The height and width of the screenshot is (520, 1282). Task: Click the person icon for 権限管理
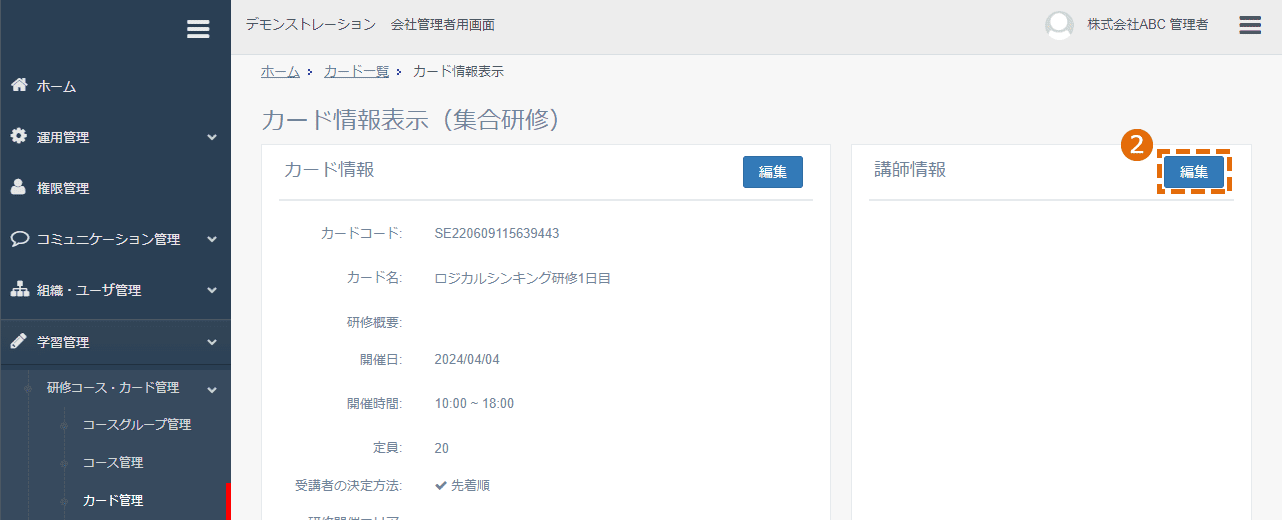[19, 187]
